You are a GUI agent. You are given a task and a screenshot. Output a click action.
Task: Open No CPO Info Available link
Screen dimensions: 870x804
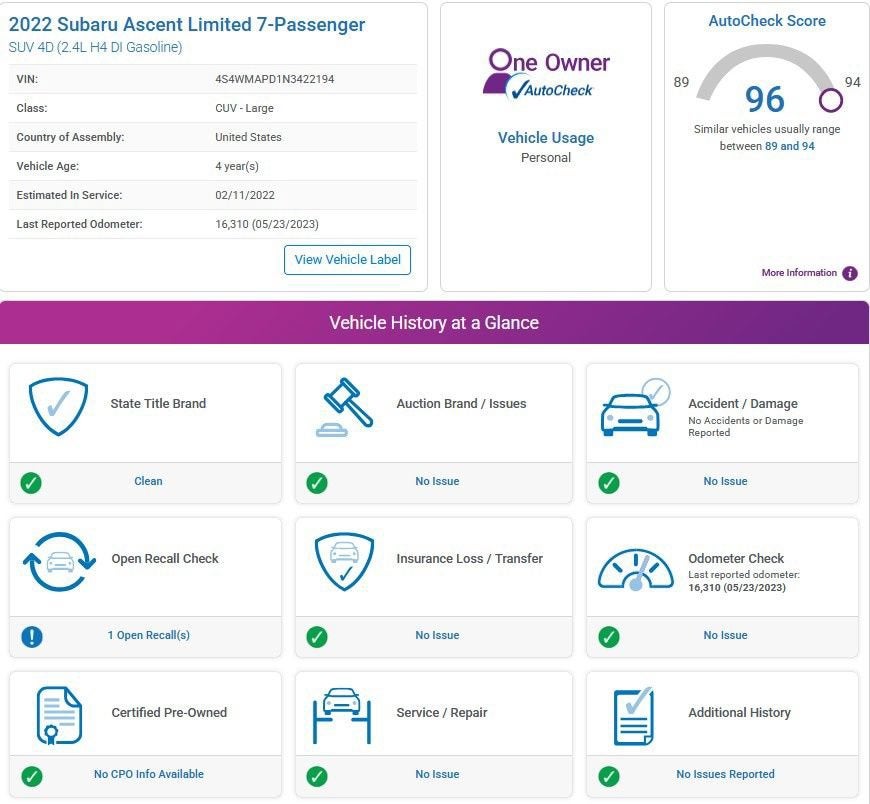pyautogui.click(x=149, y=774)
